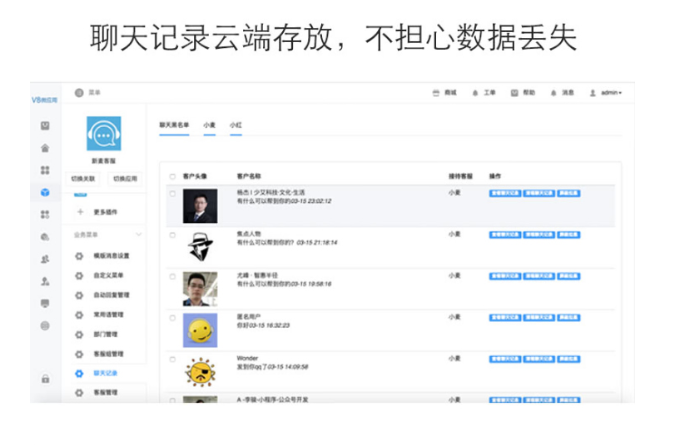Viewport: 686px width, 445px height.
Task: Click the 帮助 help icon in top bar
Action: click(515, 92)
